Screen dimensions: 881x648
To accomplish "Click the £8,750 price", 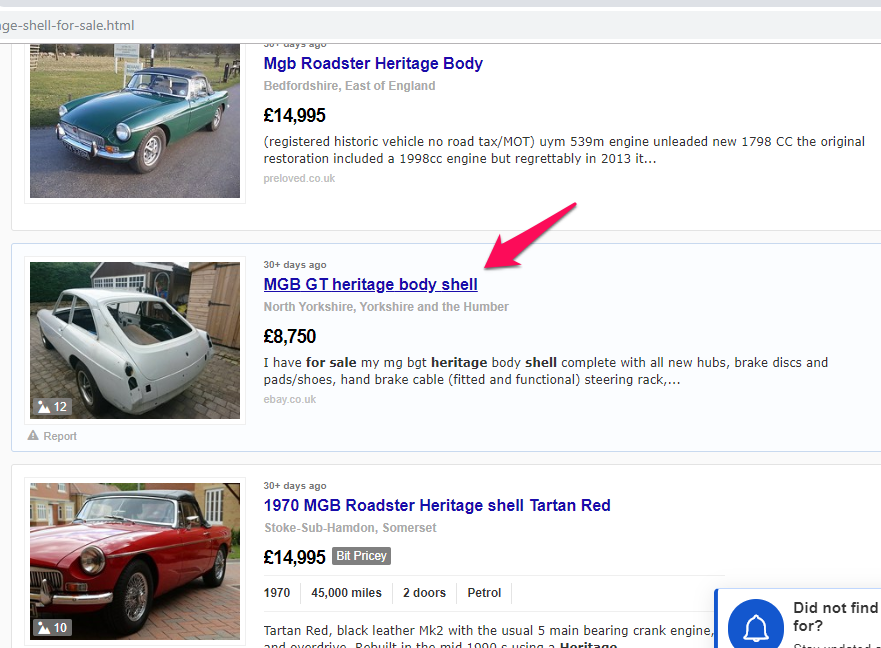I will [x=290, y=337].
